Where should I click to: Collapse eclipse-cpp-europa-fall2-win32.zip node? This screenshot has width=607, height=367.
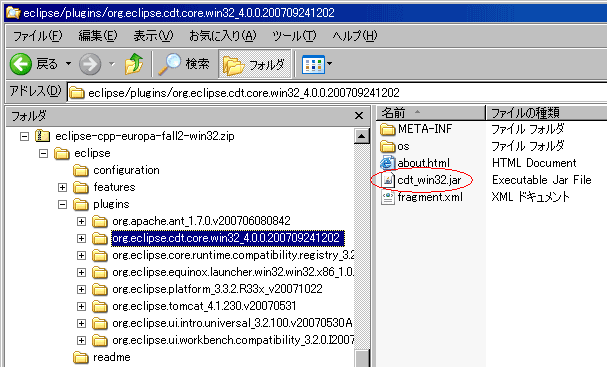coord(24,136)
